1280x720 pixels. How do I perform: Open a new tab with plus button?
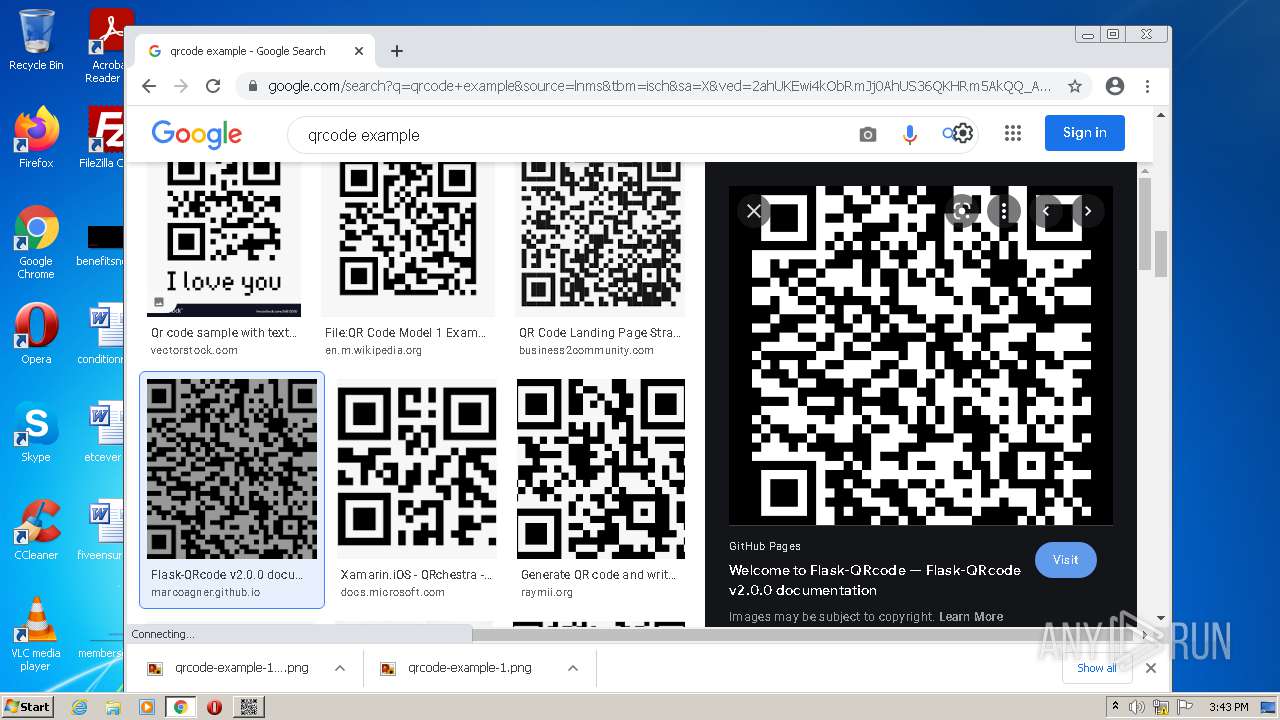(x=397, y=51)
